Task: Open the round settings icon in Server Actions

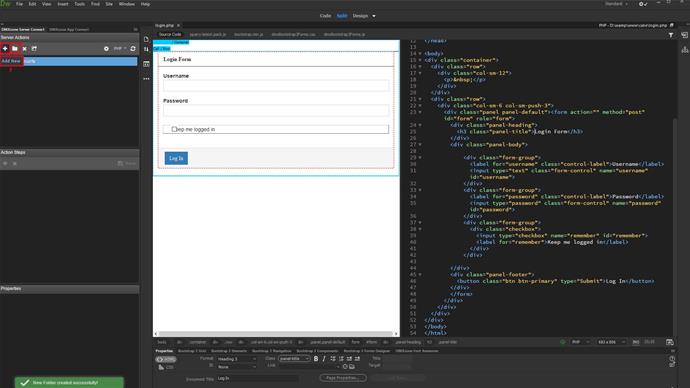Action: [106, 48]
